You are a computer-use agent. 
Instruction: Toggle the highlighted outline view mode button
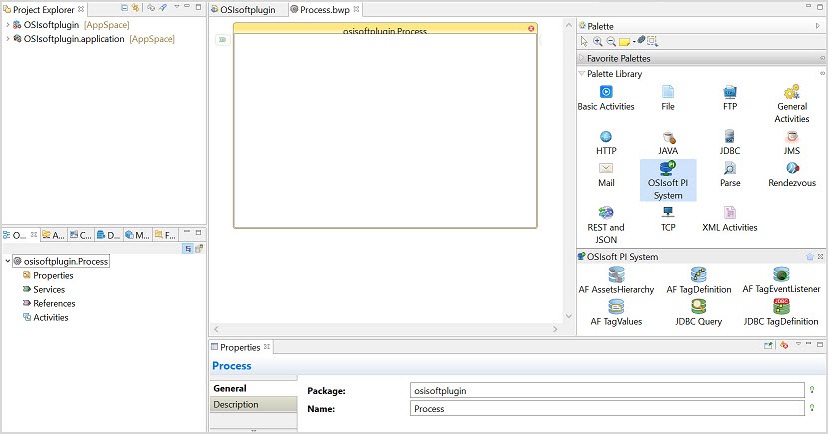188,248
